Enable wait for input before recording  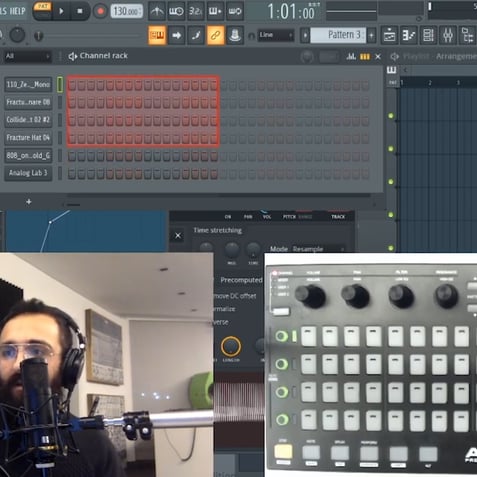coord(176,11)
